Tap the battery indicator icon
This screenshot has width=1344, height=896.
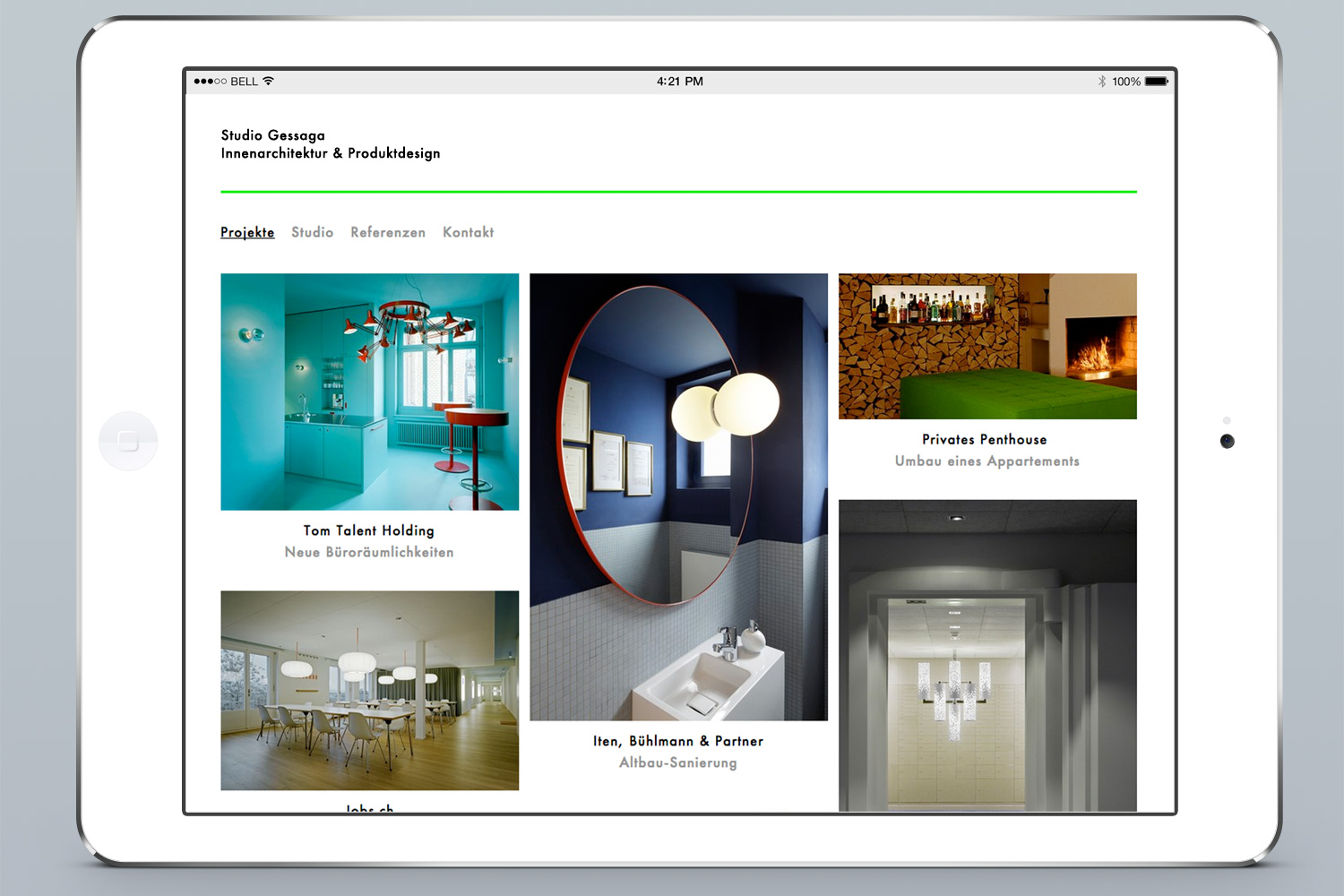point(1157,81)
